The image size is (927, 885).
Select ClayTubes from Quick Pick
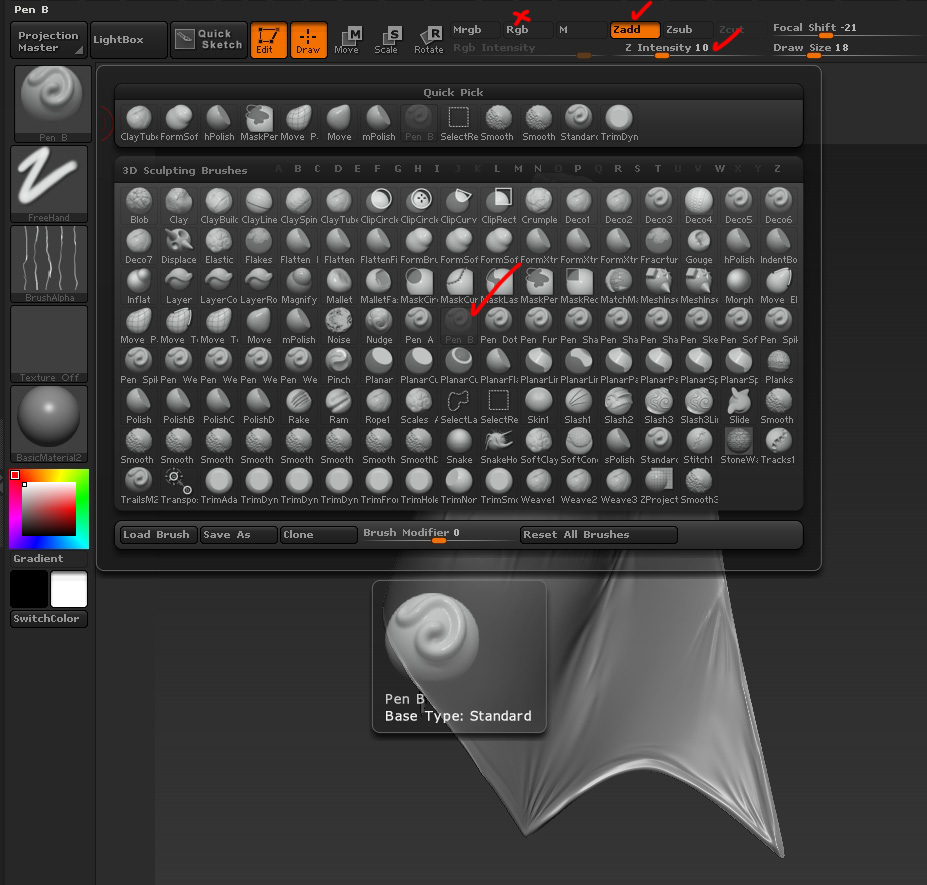point(139,124)
